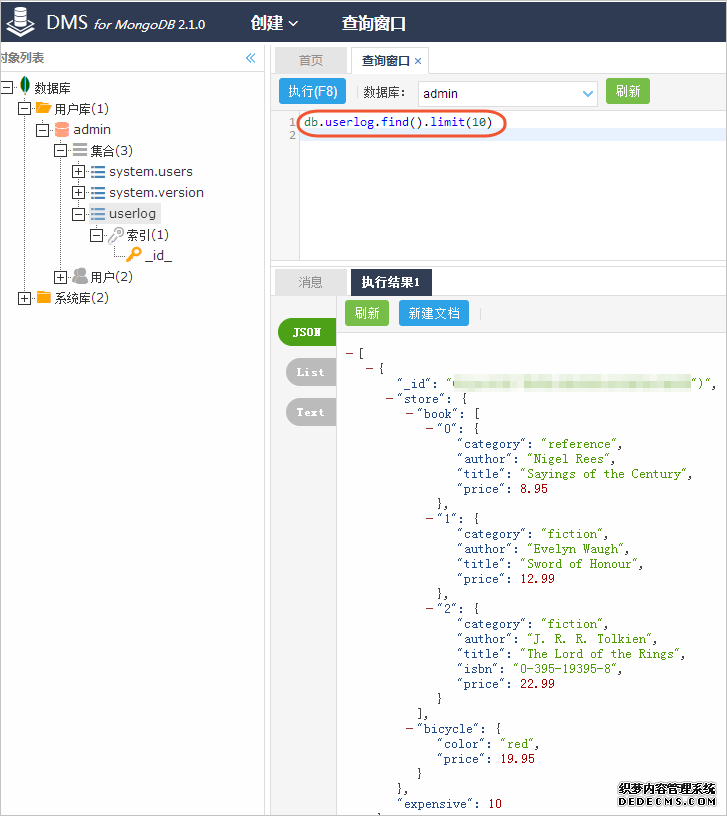Click the 新建文档 button

[433, 313]
